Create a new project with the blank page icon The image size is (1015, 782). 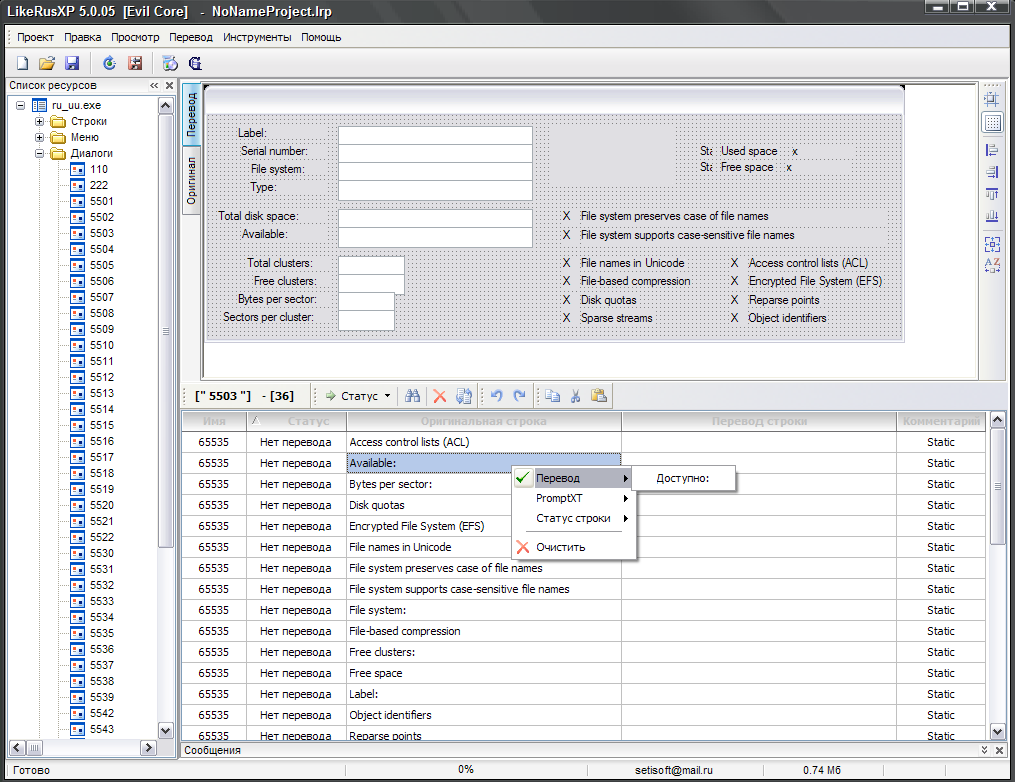point(23,63)
